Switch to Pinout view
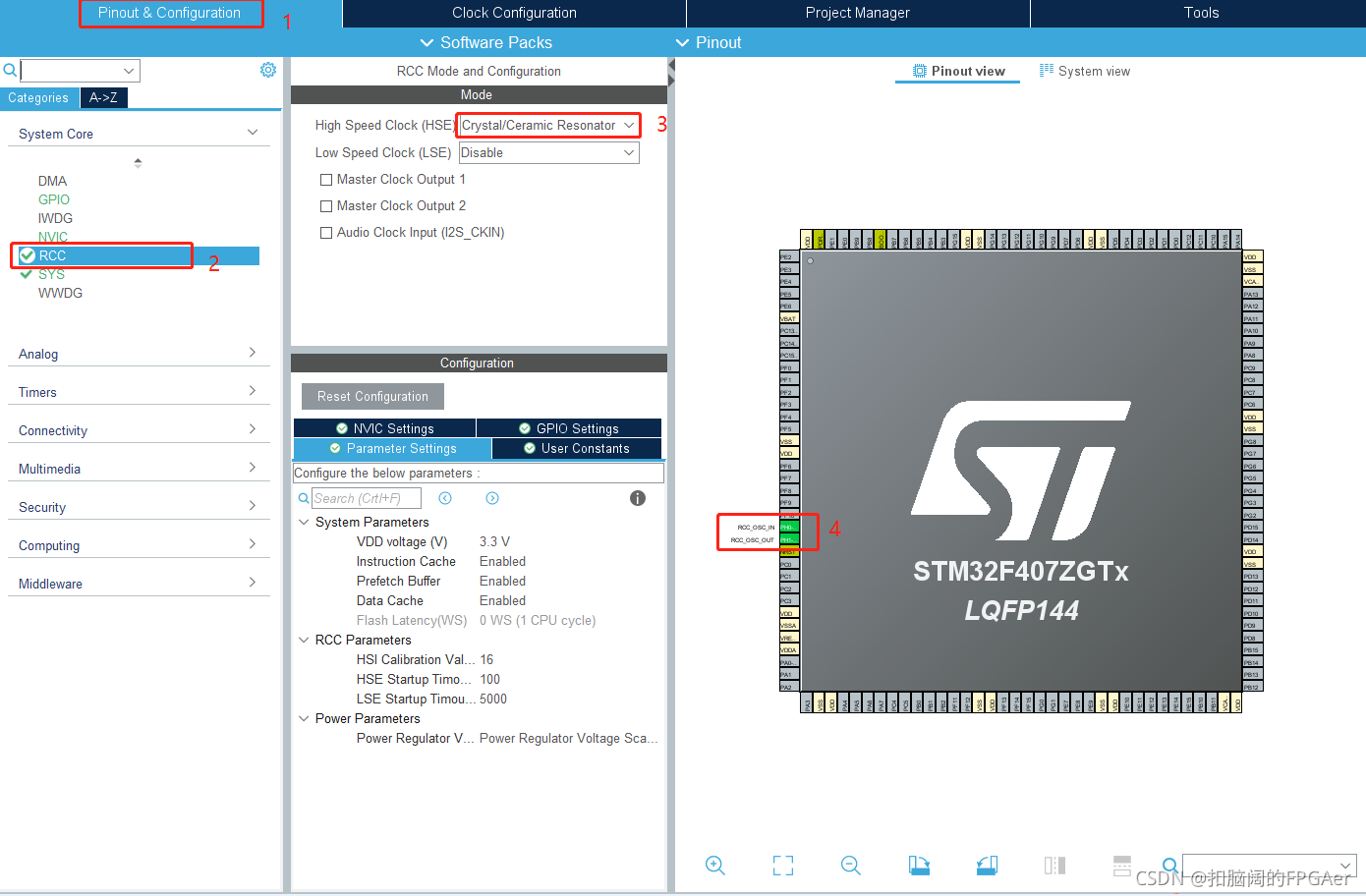 pos(958,71)
